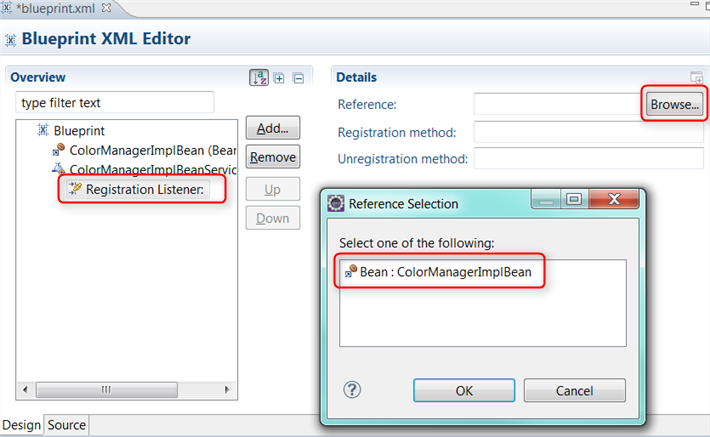Click the ColorManagerImplBeanService icon in tree
Image resolution: width=710 pixels, height=437 pixels.
[x=59, y=169]
